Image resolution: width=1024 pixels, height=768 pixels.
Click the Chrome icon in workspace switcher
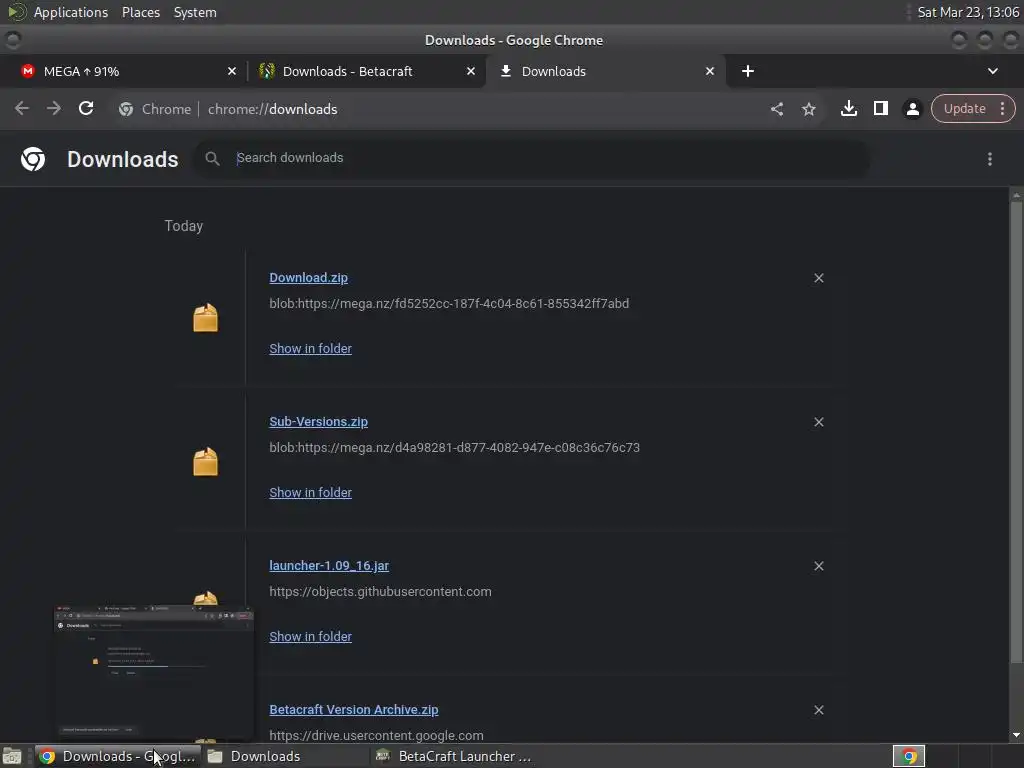pyautogui.click(x=908, y=756)
